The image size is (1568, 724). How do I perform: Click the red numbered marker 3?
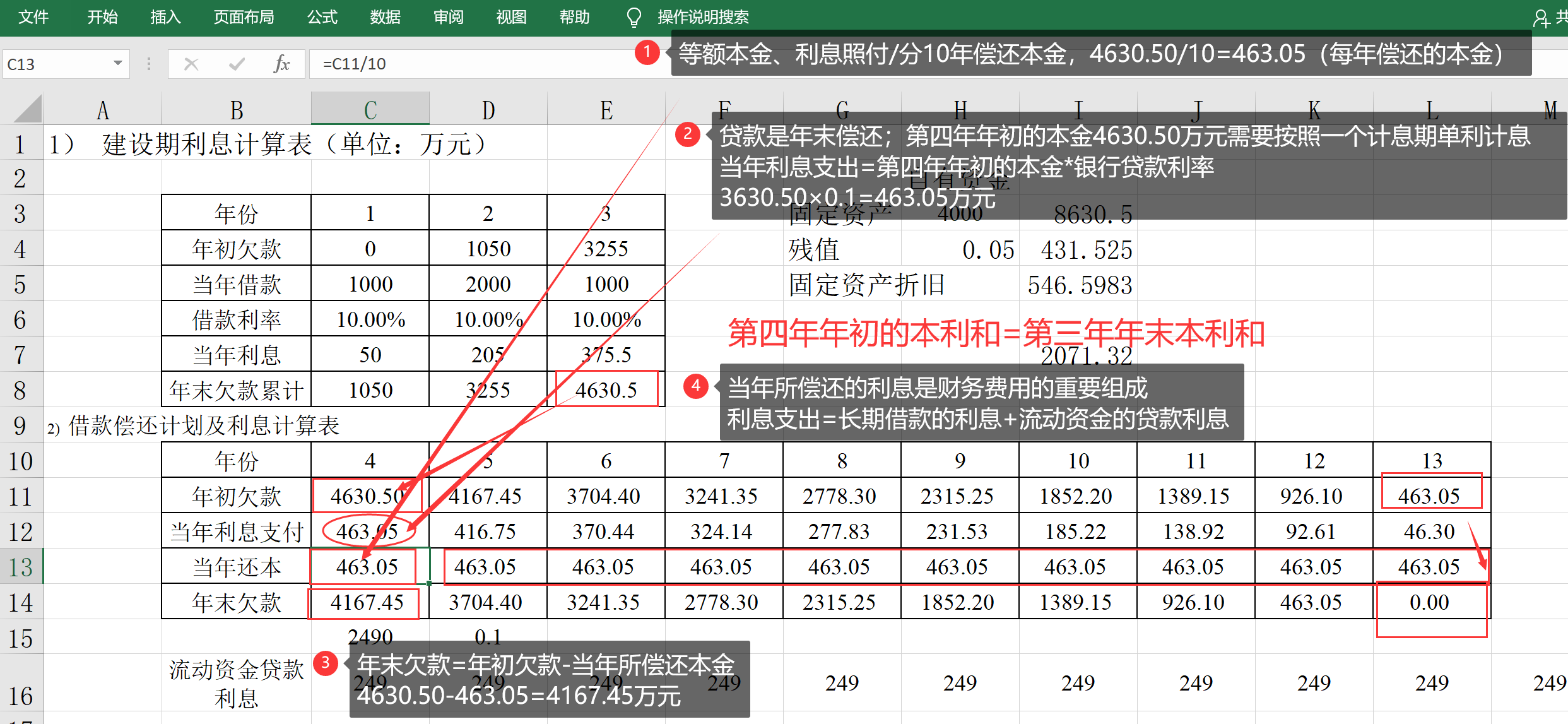(325, 663)
